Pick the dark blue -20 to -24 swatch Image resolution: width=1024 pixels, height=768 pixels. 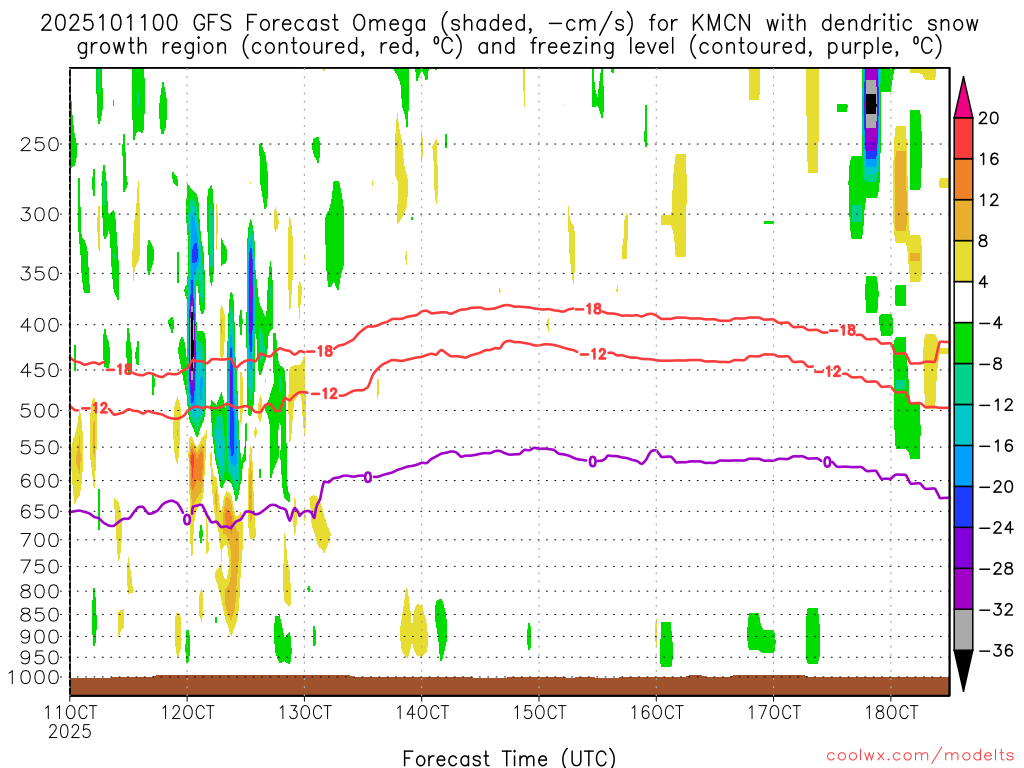coord(963,507)
